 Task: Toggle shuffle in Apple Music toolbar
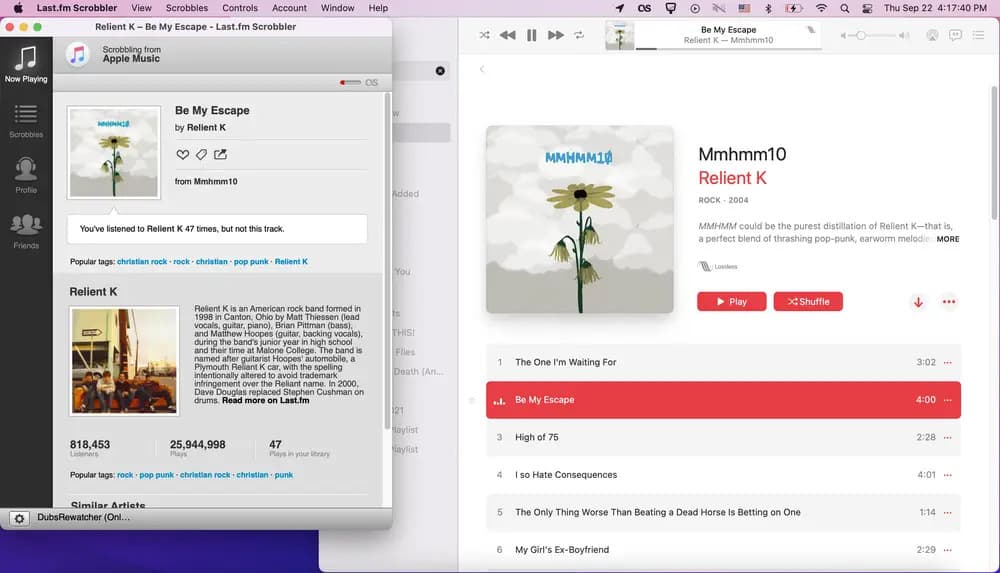(485, 35)
